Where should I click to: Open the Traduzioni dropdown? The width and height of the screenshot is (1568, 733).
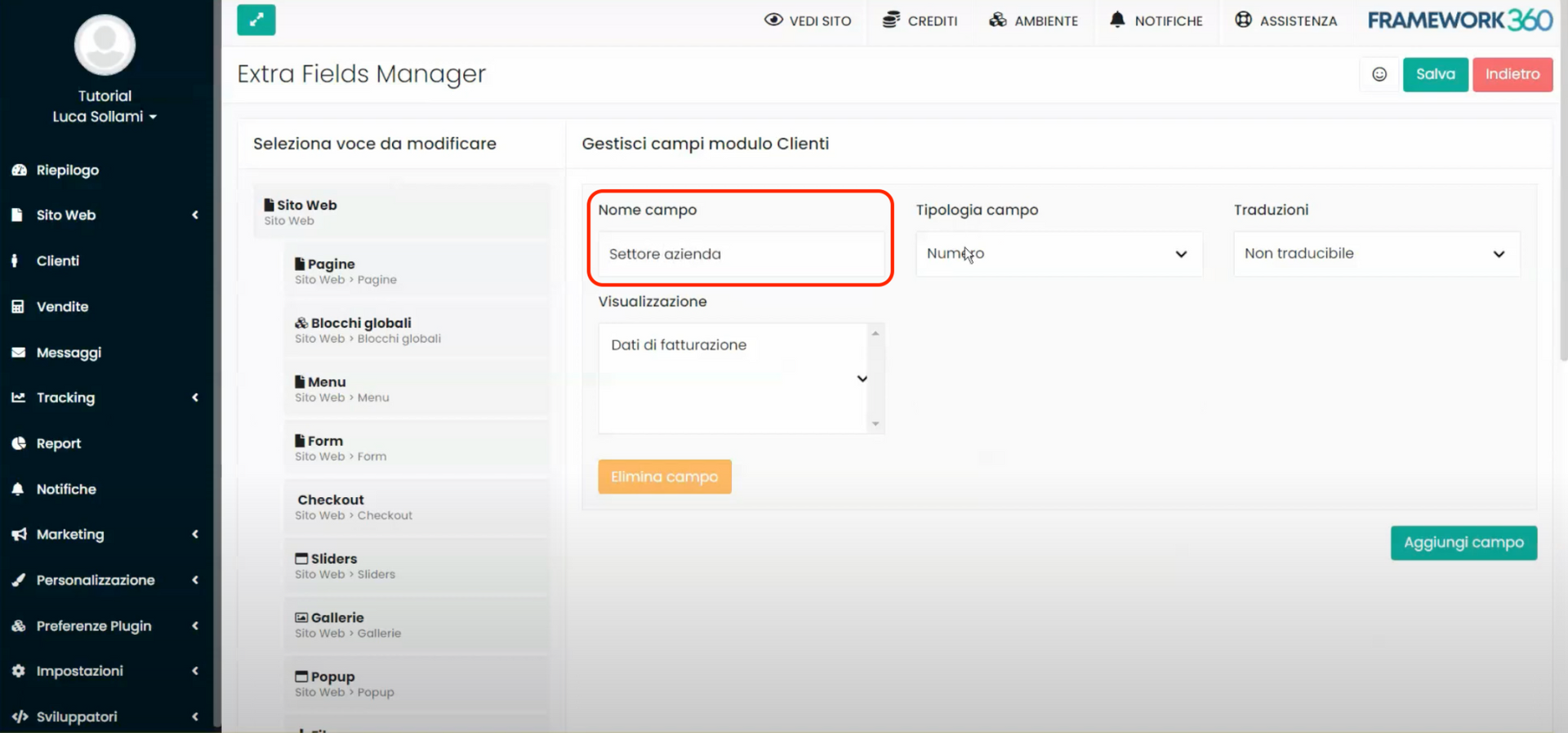point(1376,254)
